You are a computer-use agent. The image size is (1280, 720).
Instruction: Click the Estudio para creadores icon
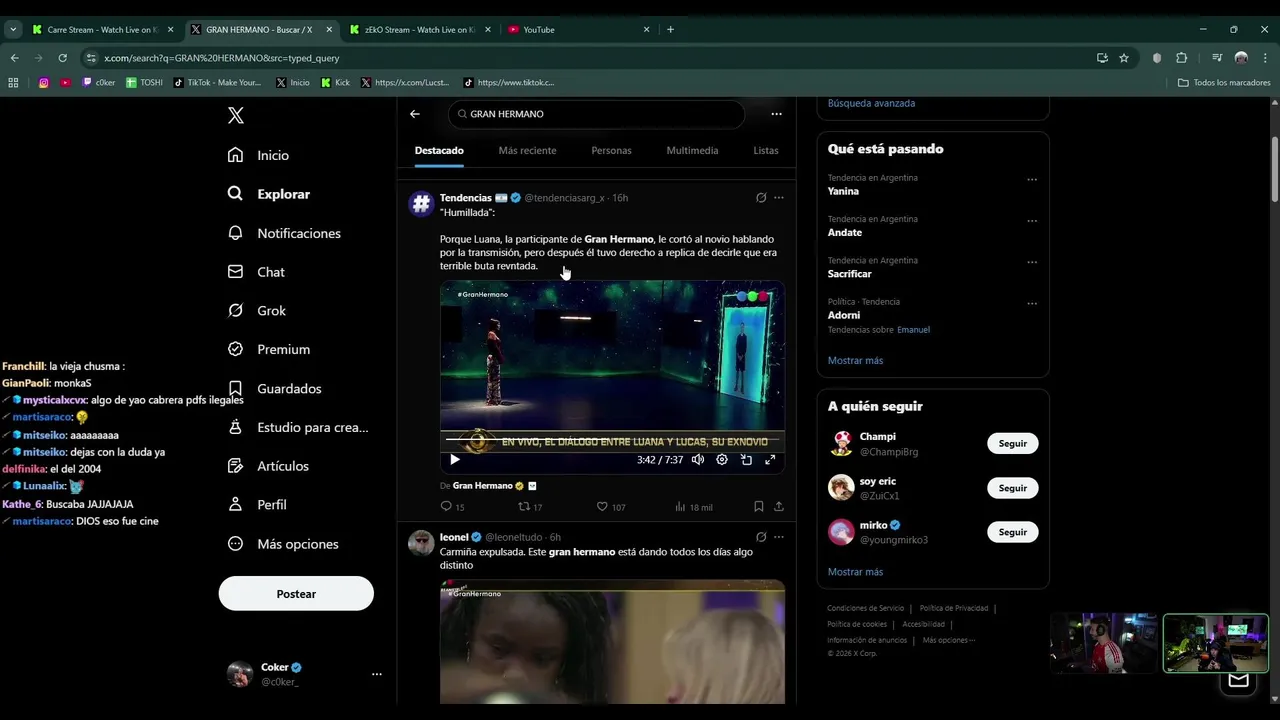pos(236,427)
